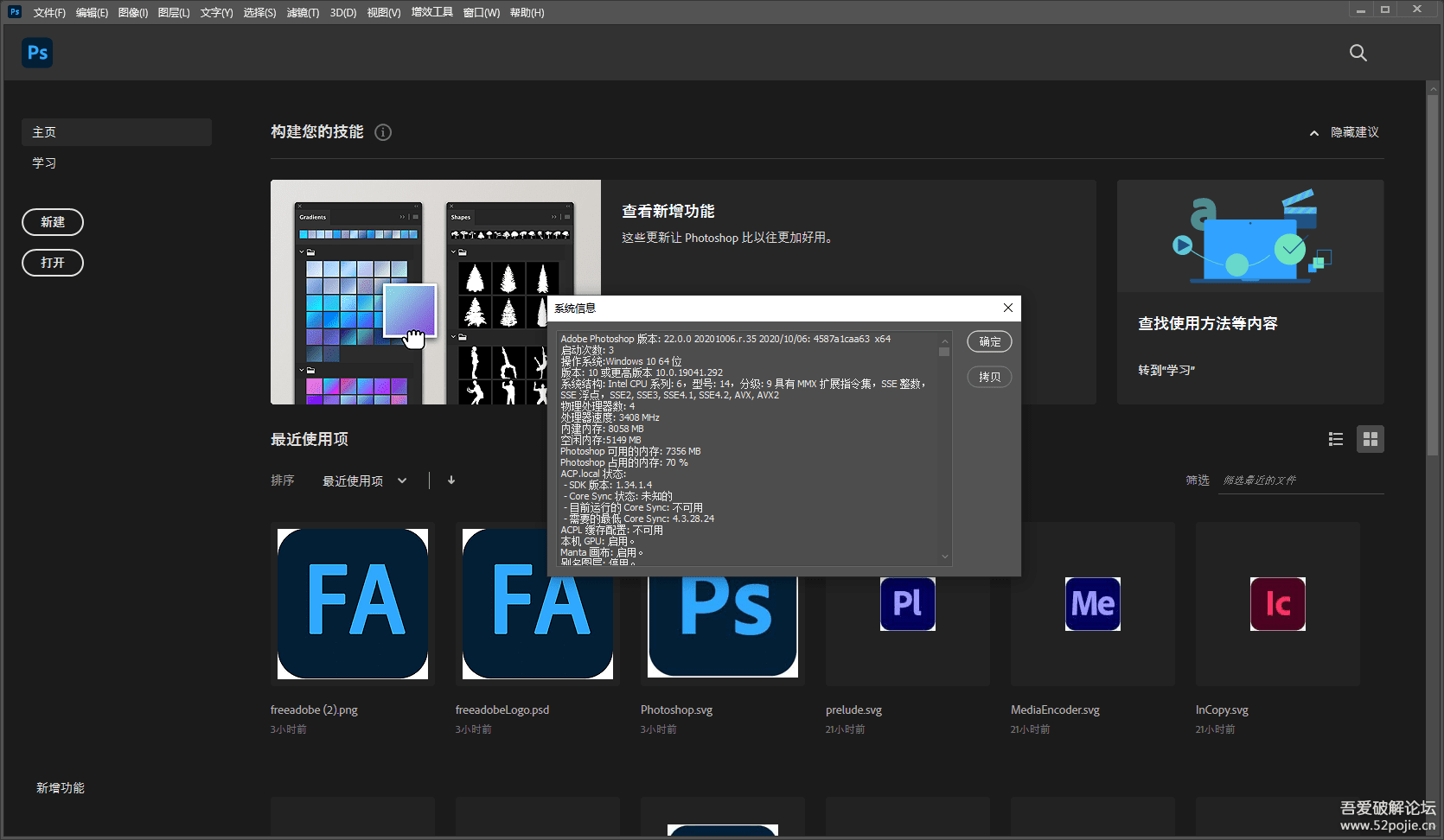This screenshot has height=840, width=1444.
Task: Follow the 转到"学习" link
Action: [x=1166, y=370]
